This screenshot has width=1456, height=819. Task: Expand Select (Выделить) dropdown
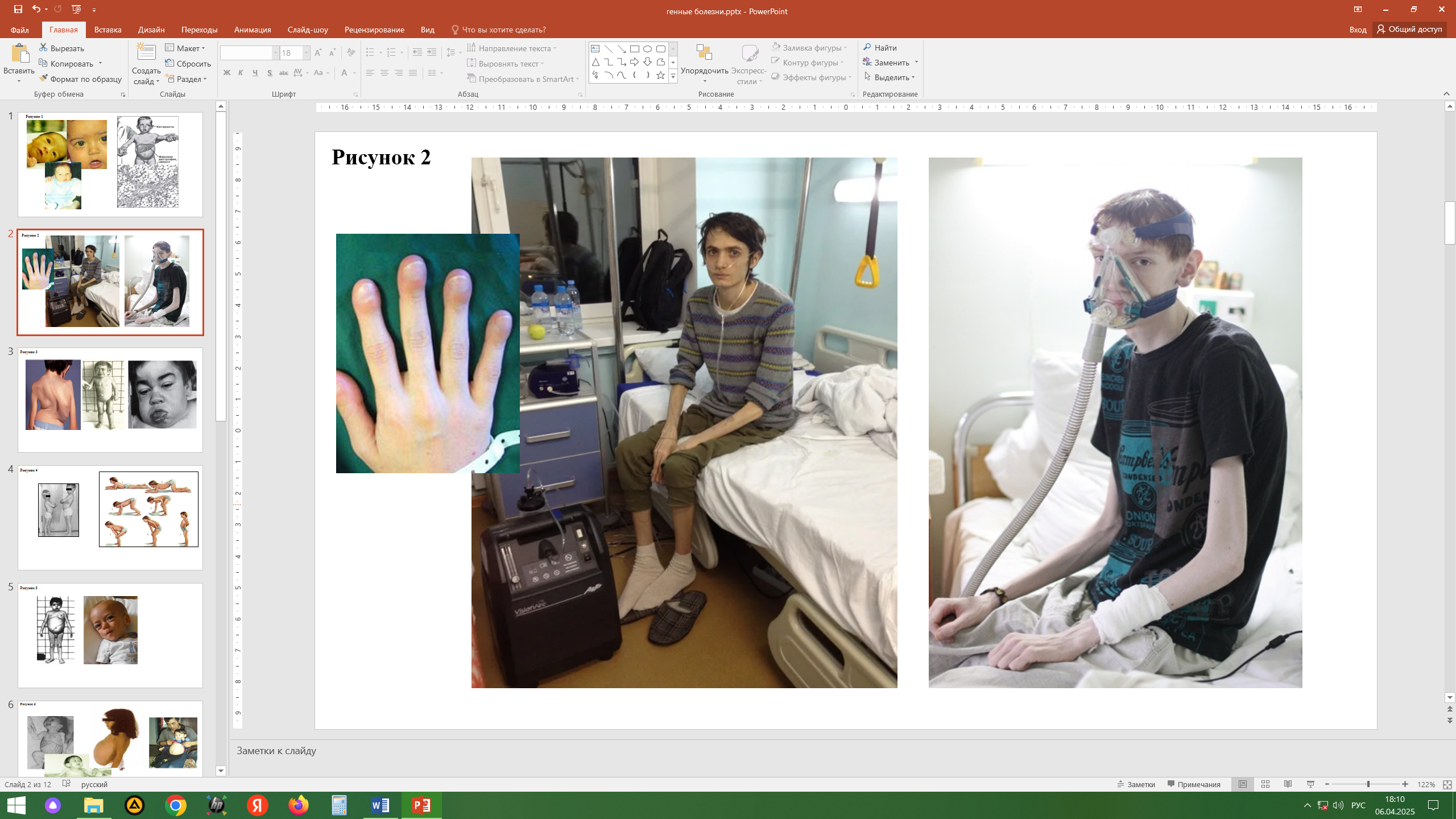(891, 77)
